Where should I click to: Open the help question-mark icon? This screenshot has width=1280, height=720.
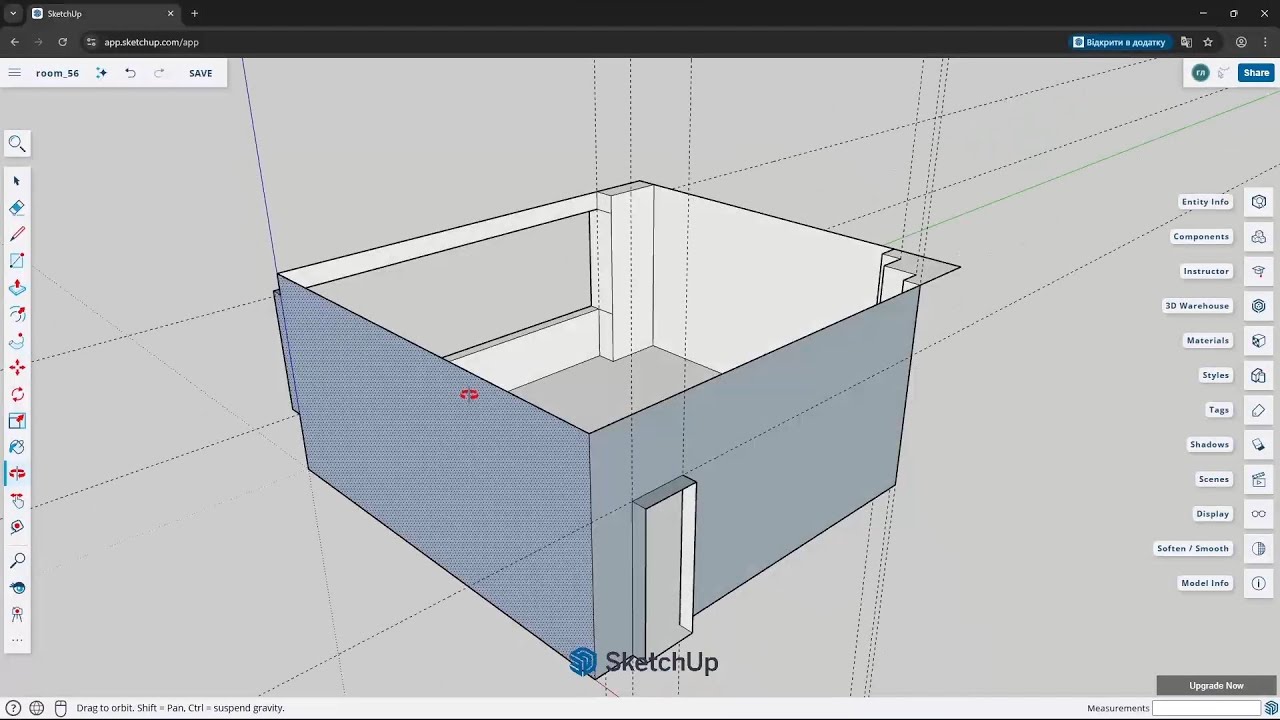pos(14,708)
